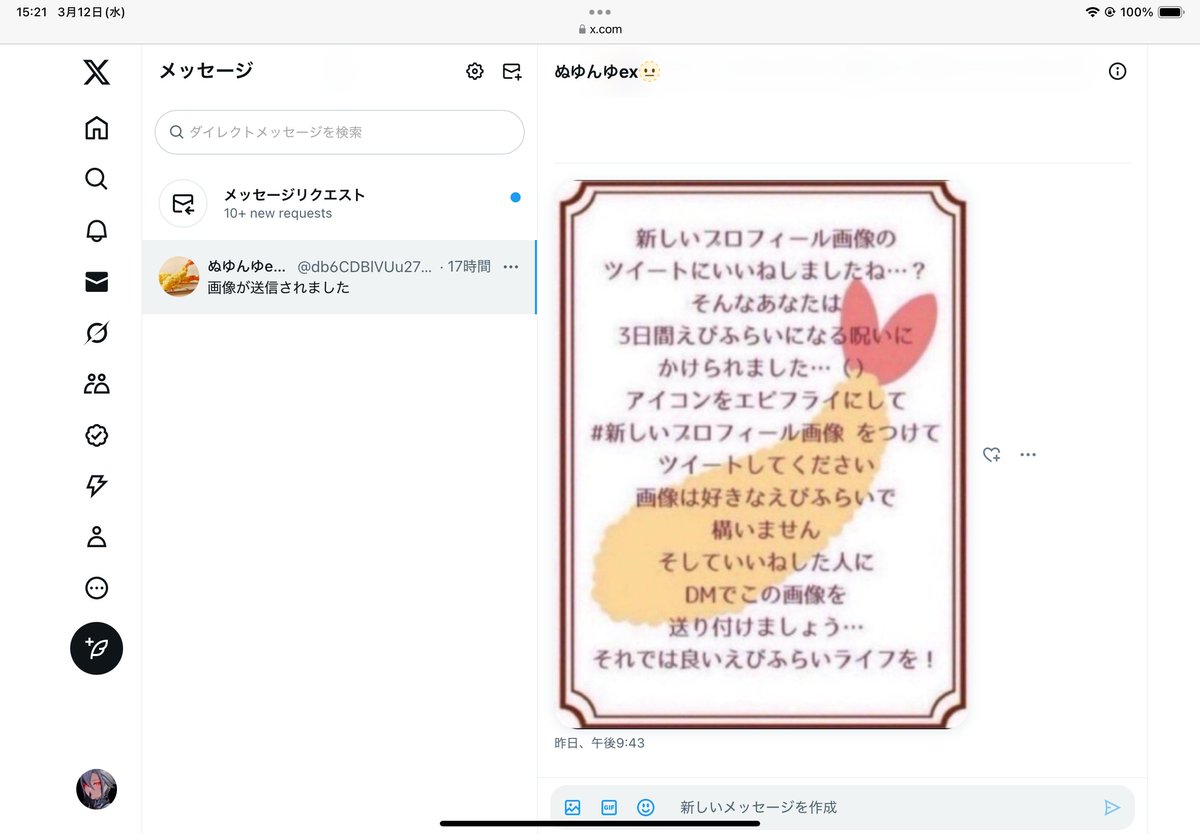1200x834 pixels.
Task: Toggle a heart reaction on the ebi-furai image
Action: 991,454
